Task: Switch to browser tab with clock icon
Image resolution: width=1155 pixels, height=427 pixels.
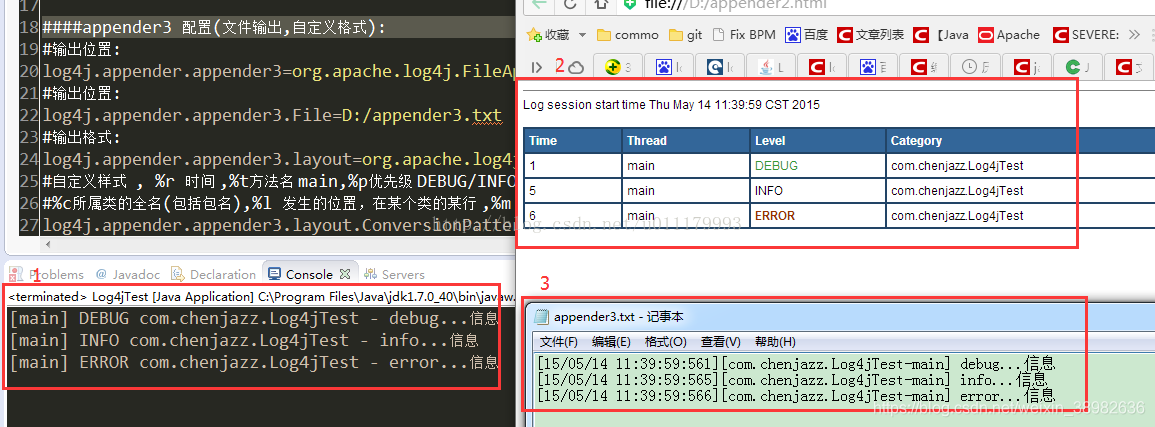Action: pyautogui.click(x=975, y=67)
